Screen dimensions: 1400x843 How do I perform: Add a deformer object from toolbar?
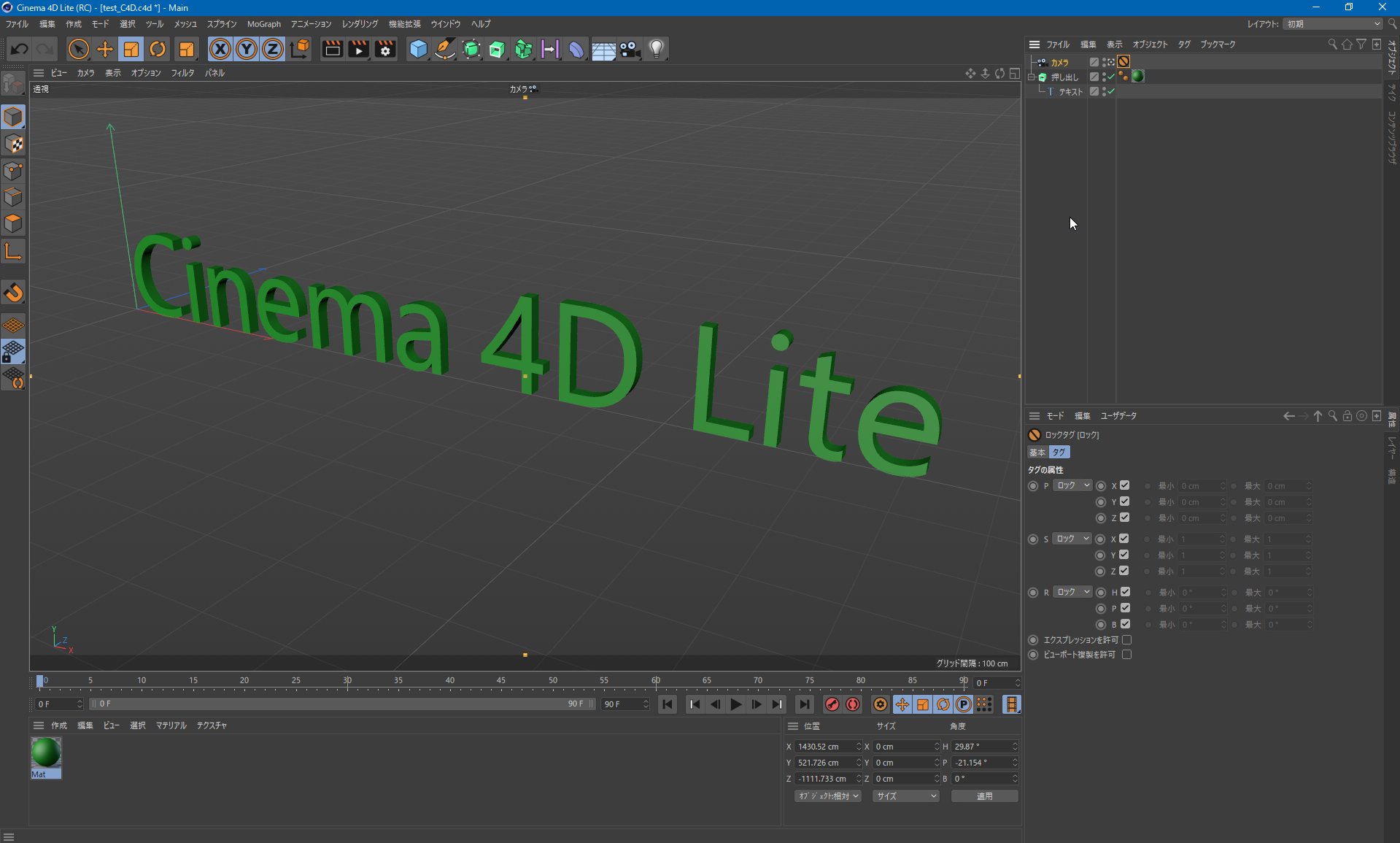point(576,49)
